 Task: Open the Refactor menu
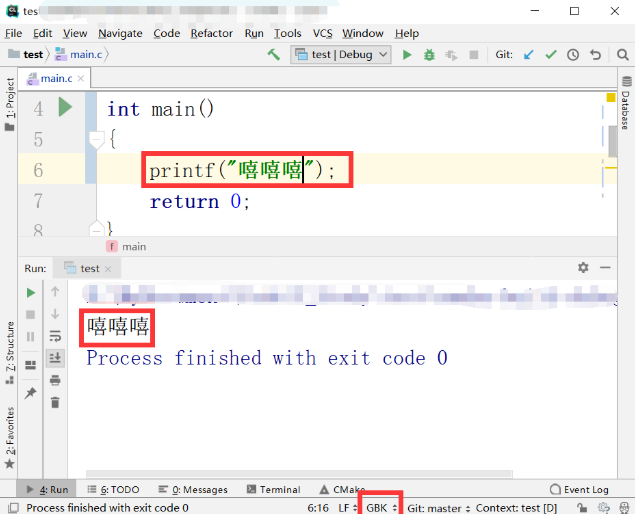point(211,33)
